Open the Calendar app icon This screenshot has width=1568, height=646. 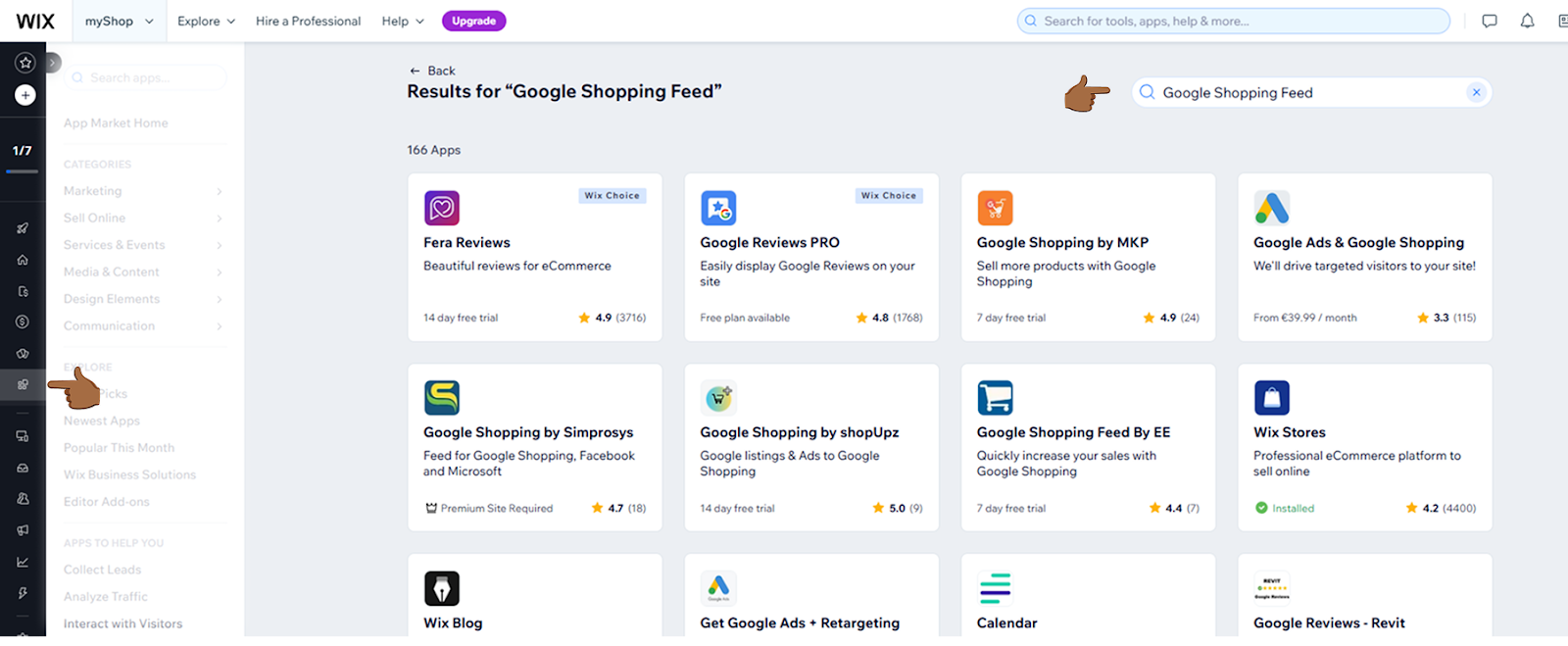(995, 588)
